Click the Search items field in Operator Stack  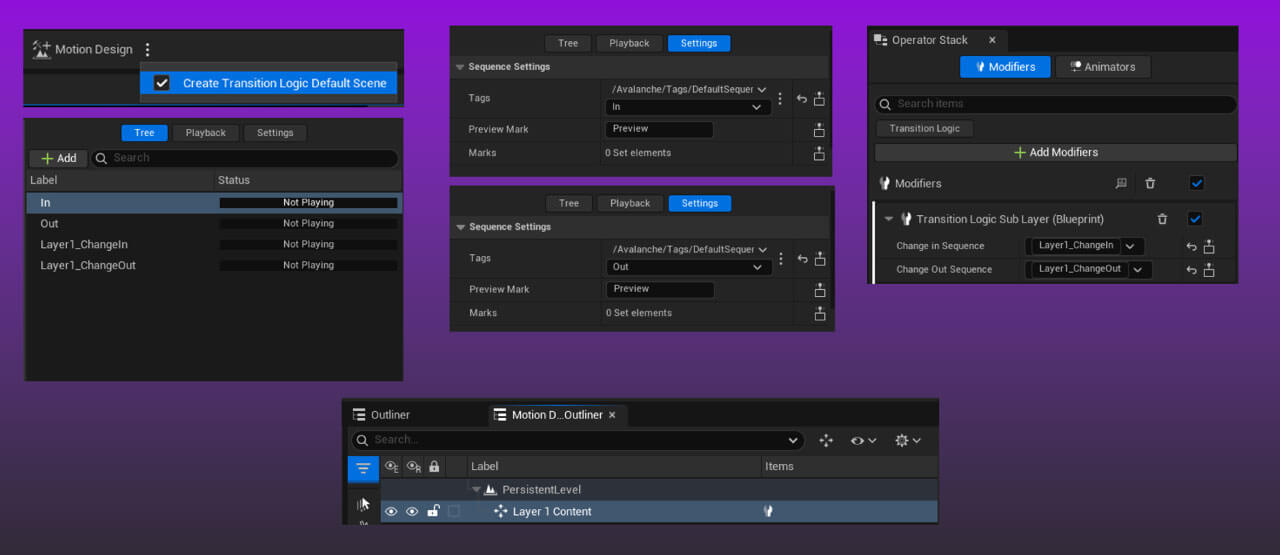[x=1056, y=104]
